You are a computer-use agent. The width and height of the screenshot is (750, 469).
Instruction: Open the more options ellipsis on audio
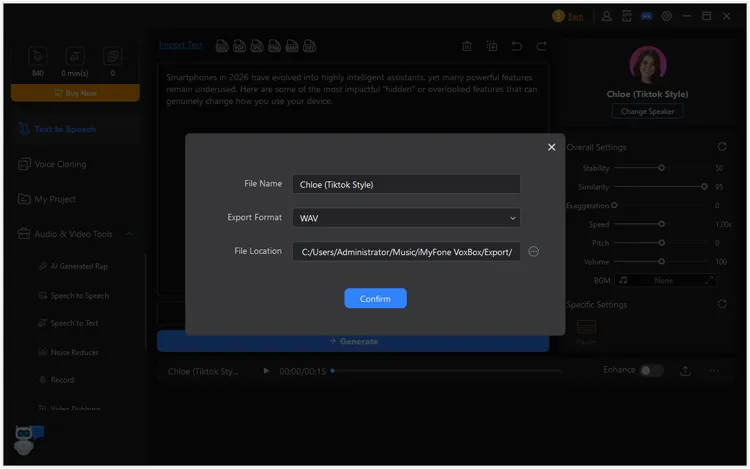[x=714, y=371]
